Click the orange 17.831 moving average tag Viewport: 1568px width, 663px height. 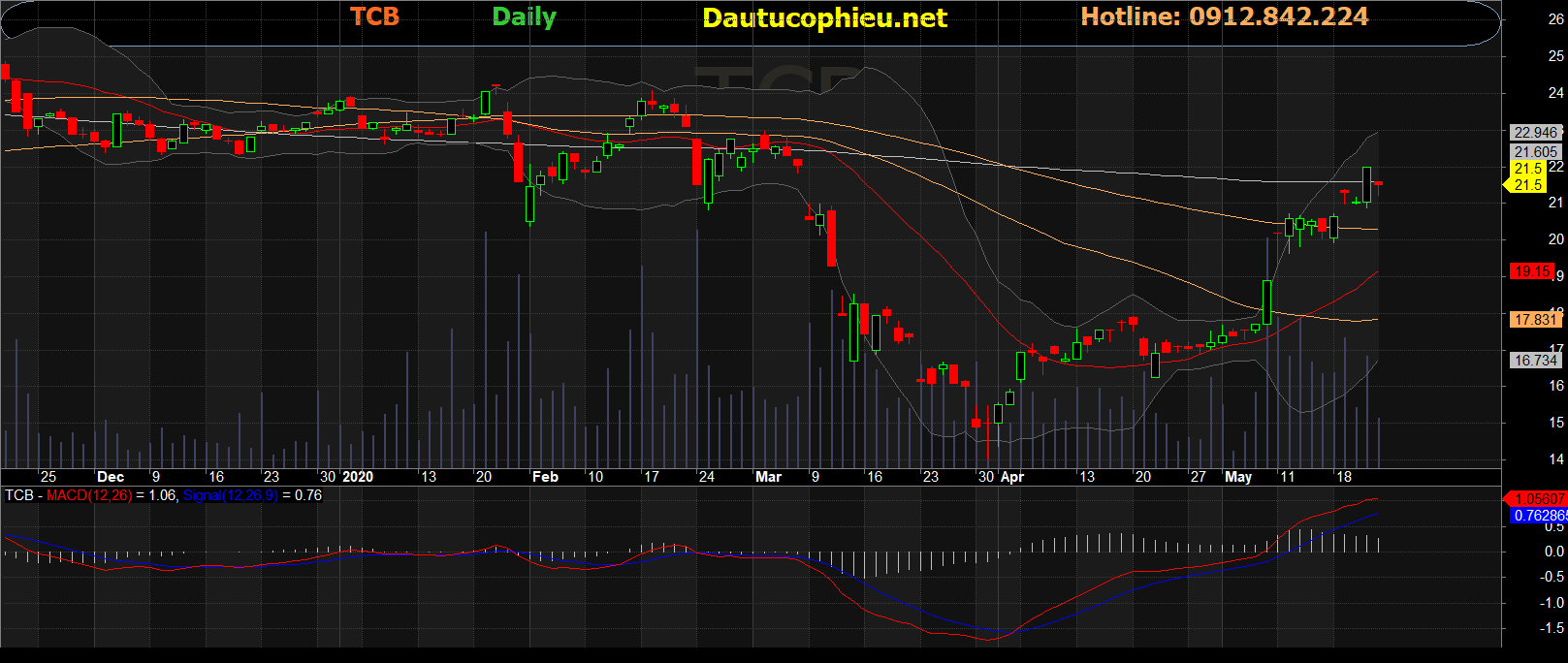(1535, 319)
